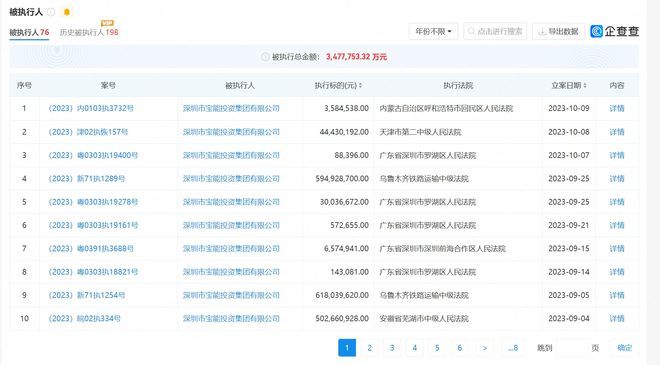Open case (2023)粤0303执19278号
The height and width of the screenshot is (365, 660).
pos(93,202)
